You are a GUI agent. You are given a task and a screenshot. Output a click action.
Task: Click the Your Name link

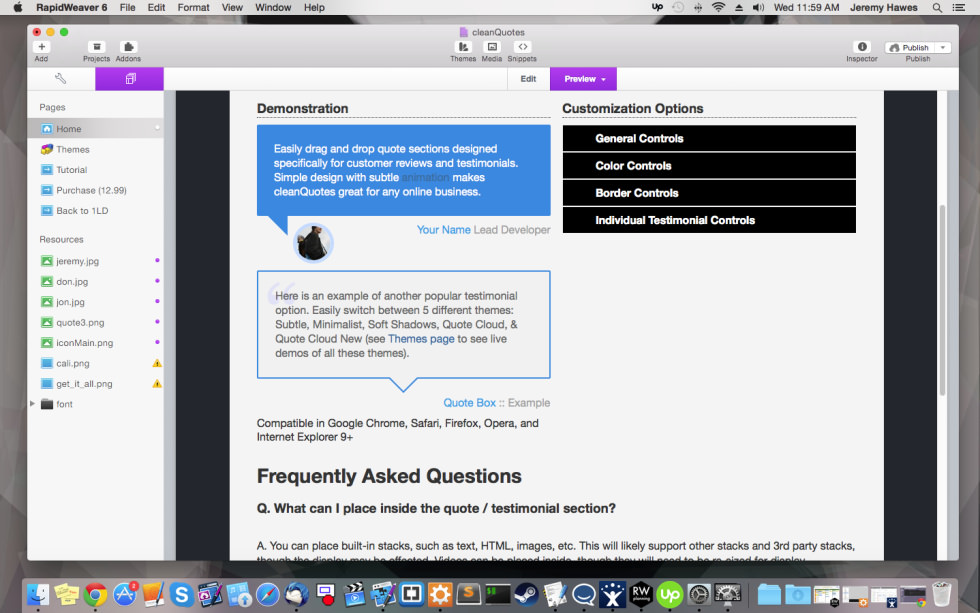pos(444,230)
